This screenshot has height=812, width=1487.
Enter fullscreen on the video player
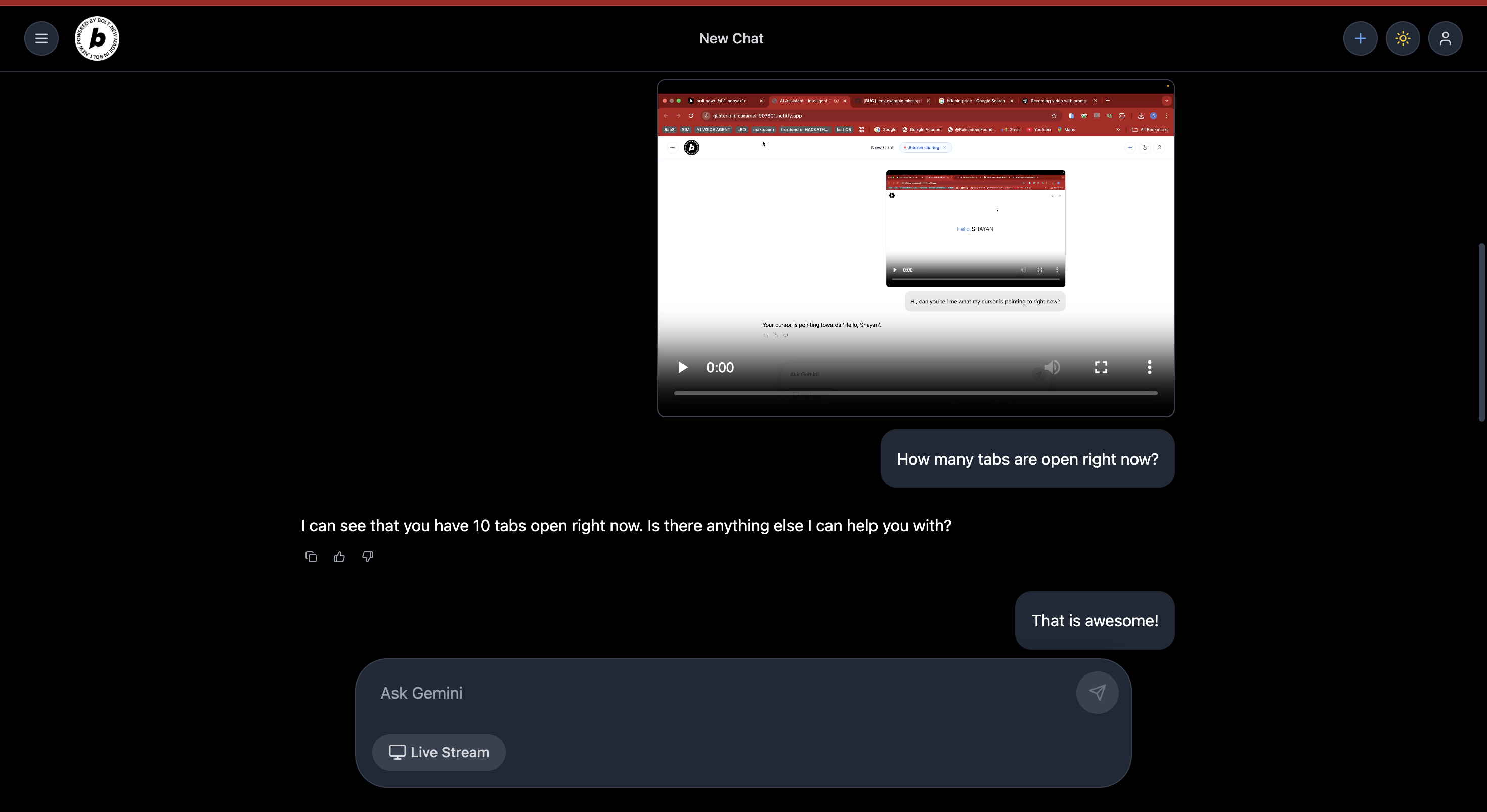point(1101,367)
